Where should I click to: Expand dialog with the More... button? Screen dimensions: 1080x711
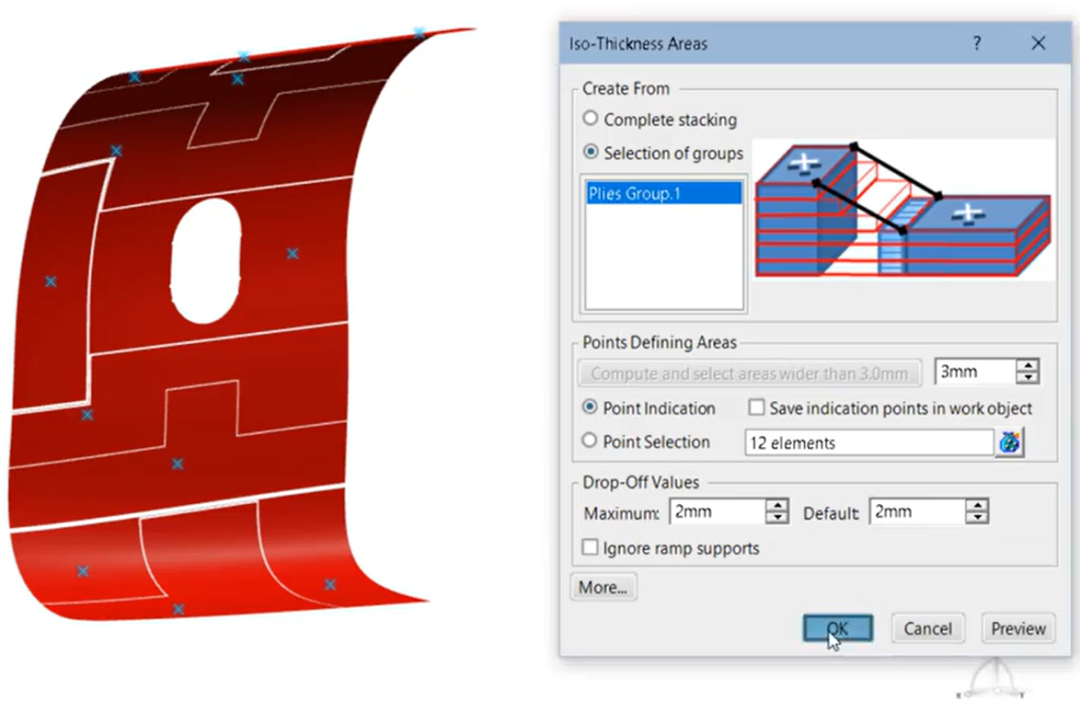603,587
